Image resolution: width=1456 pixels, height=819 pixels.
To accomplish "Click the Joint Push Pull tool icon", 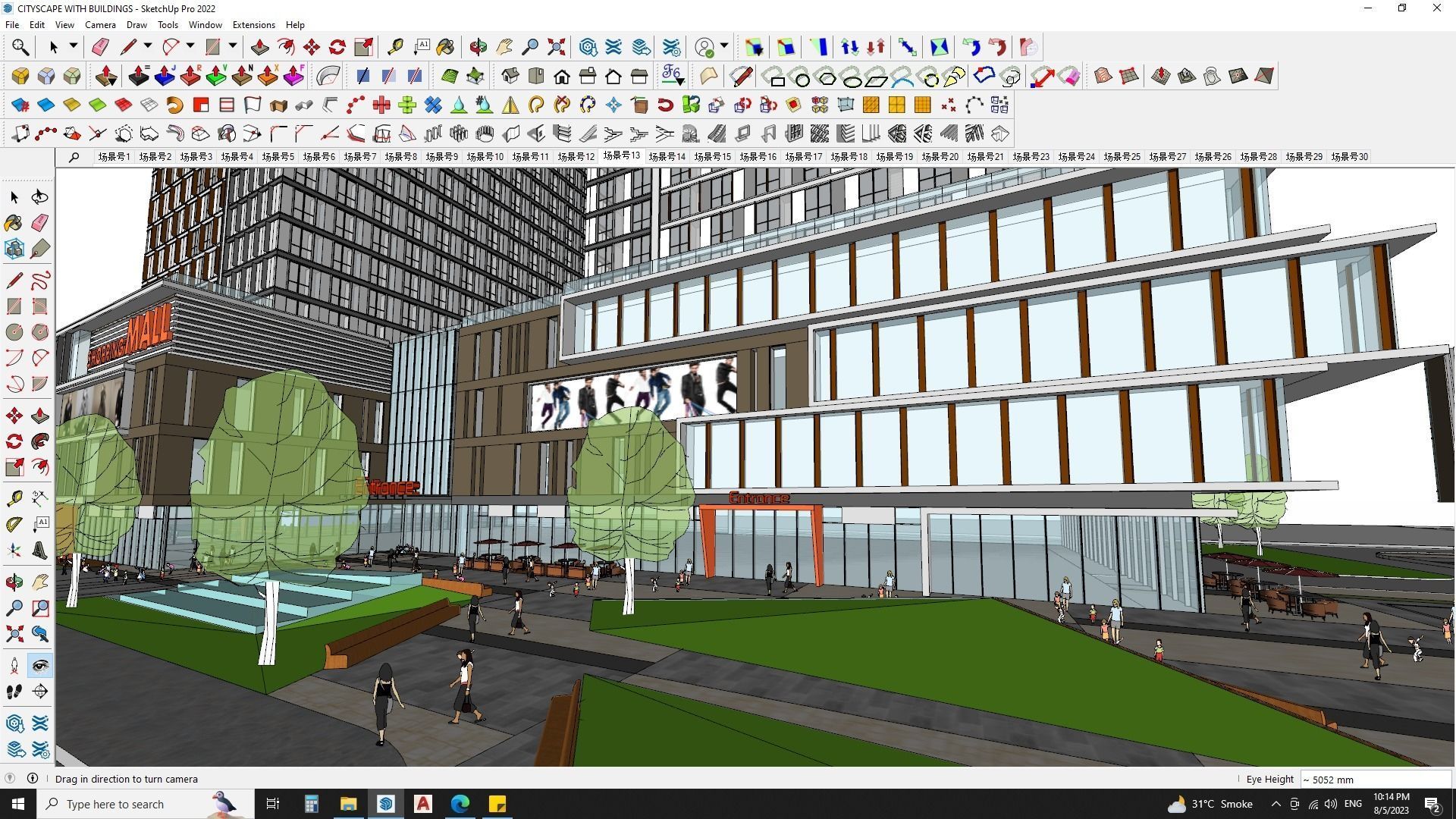I will (106, 76).
